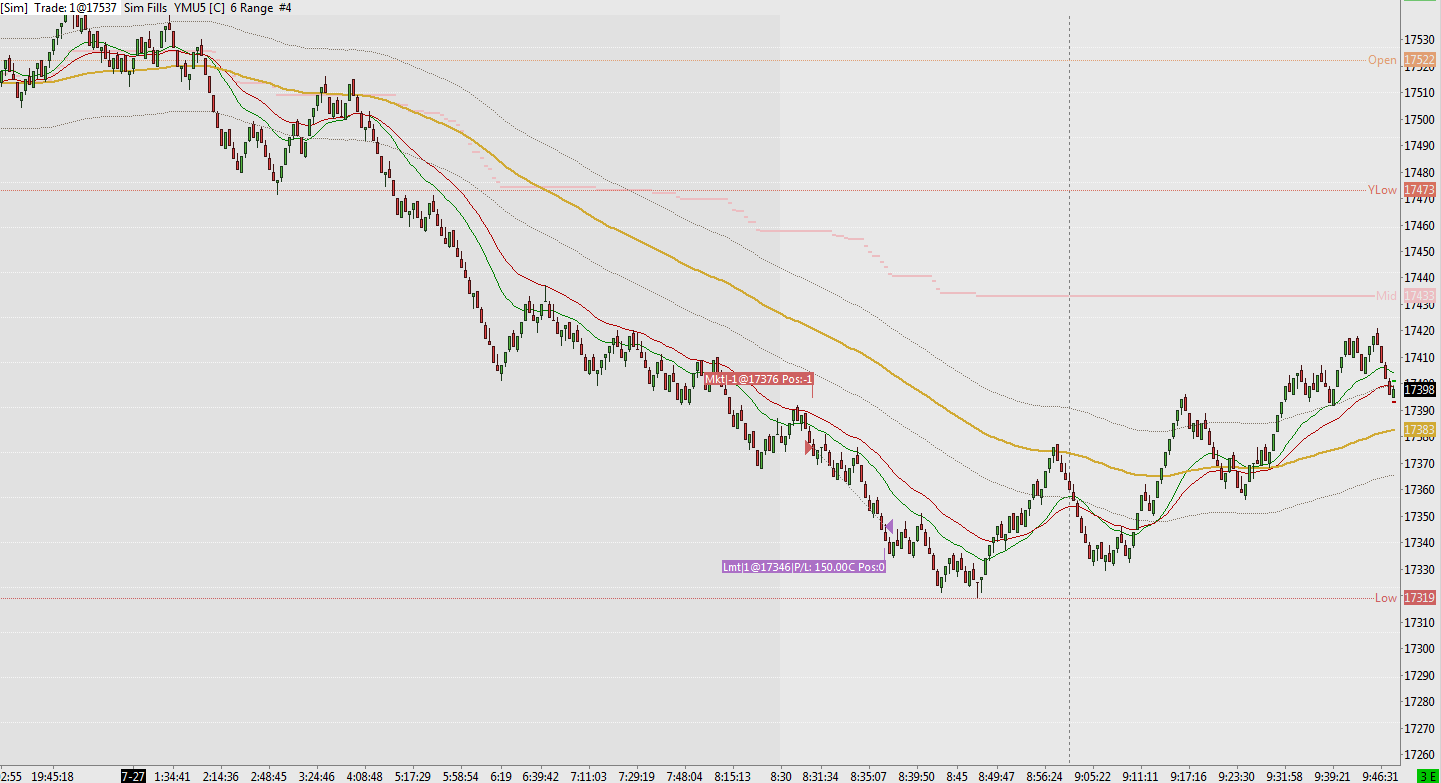Click the 17330 price scale label
This screenshot has width=1441, height=783.
click(x=1420, y=570)
